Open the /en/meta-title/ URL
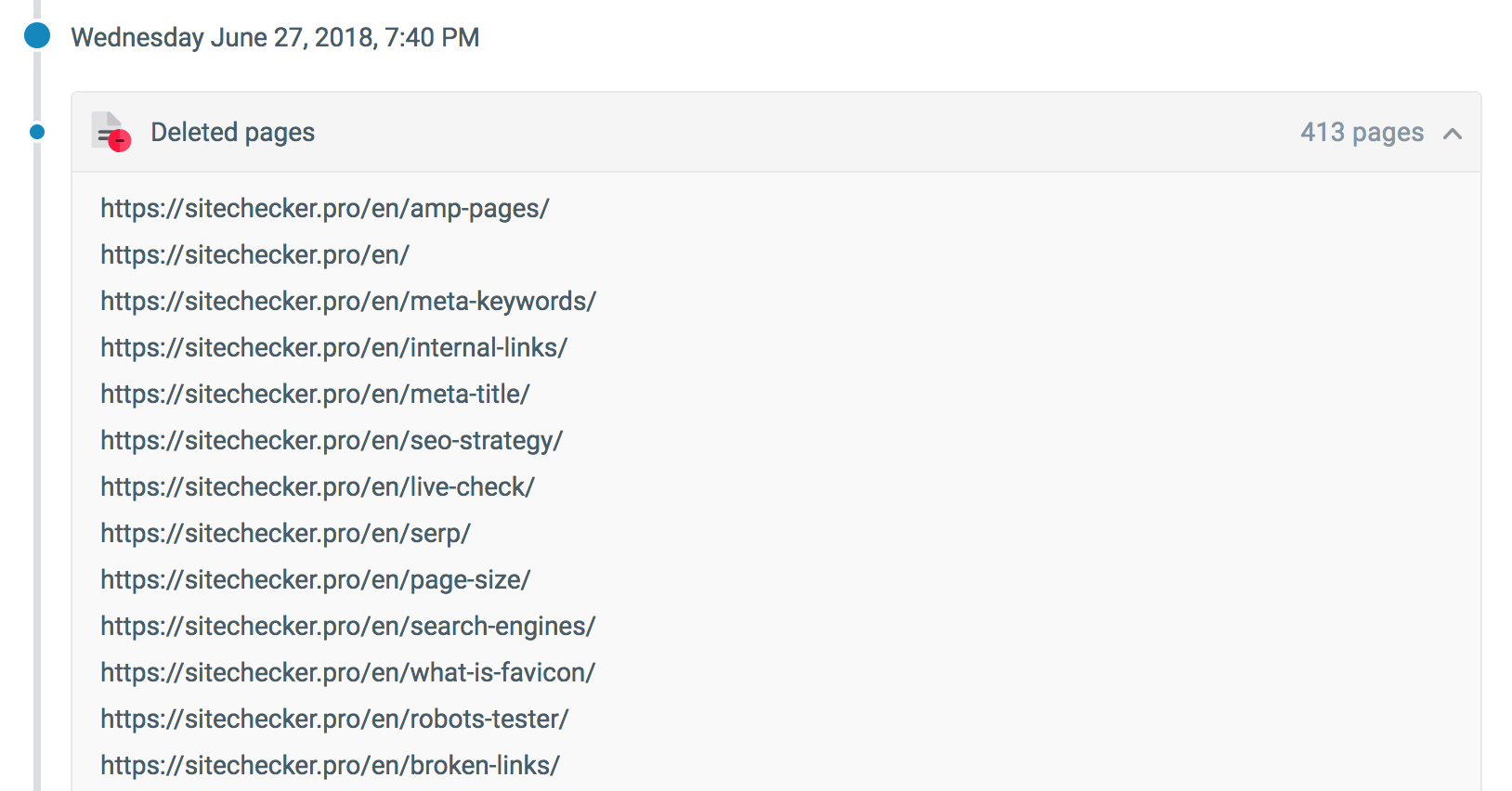The height and width of the screenshot is (791, 1512). [315, 395]
